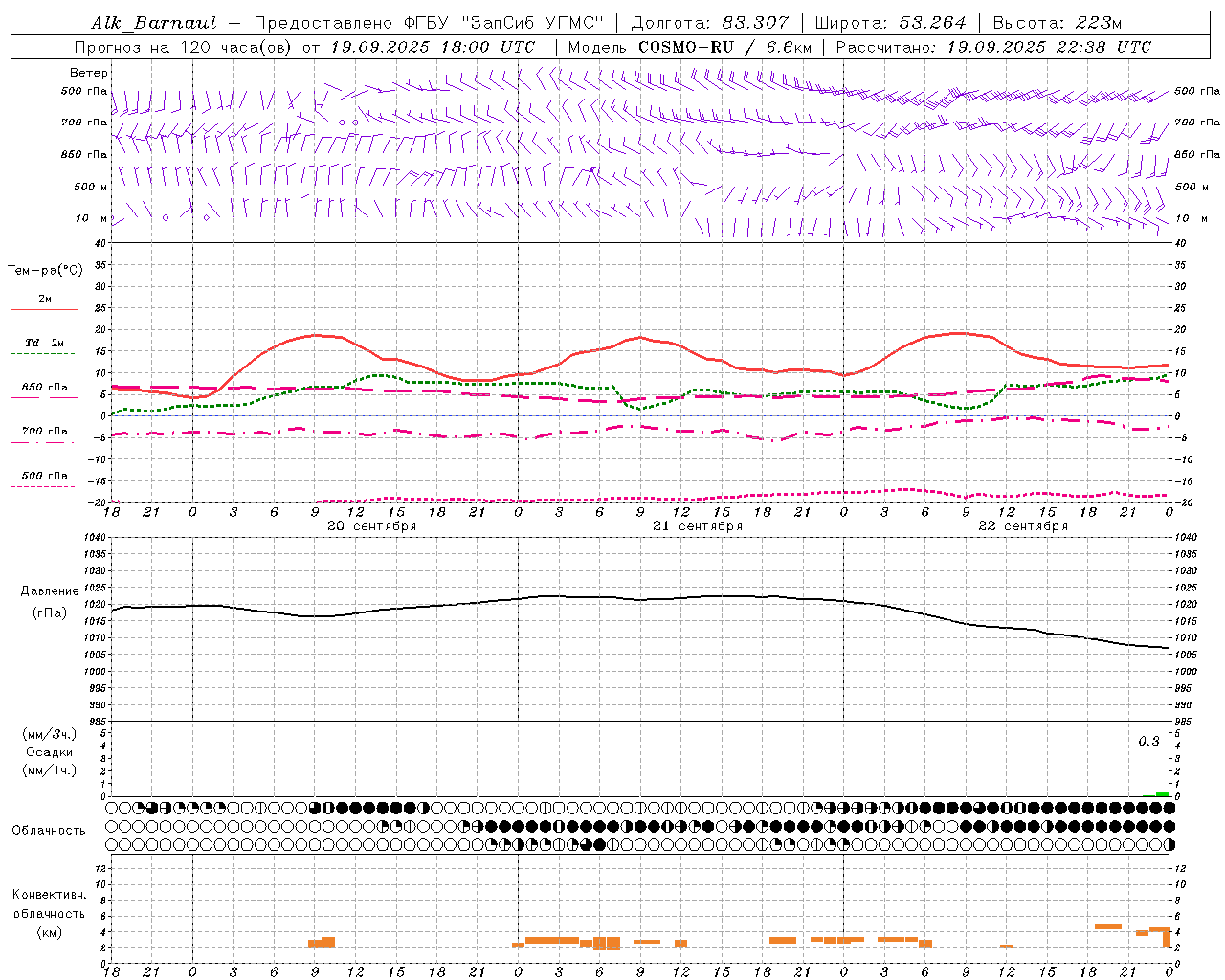Click the 21 сентября date label
This screenshot has width=1225, height=980.
[698, 526]
